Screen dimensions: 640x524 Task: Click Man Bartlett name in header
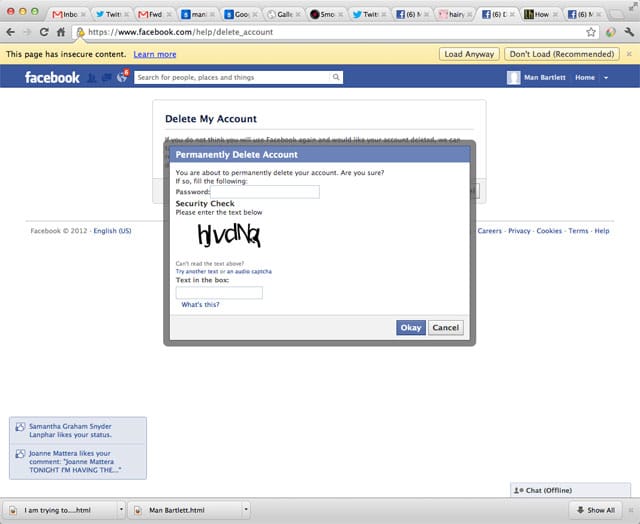tap(545, 77)
